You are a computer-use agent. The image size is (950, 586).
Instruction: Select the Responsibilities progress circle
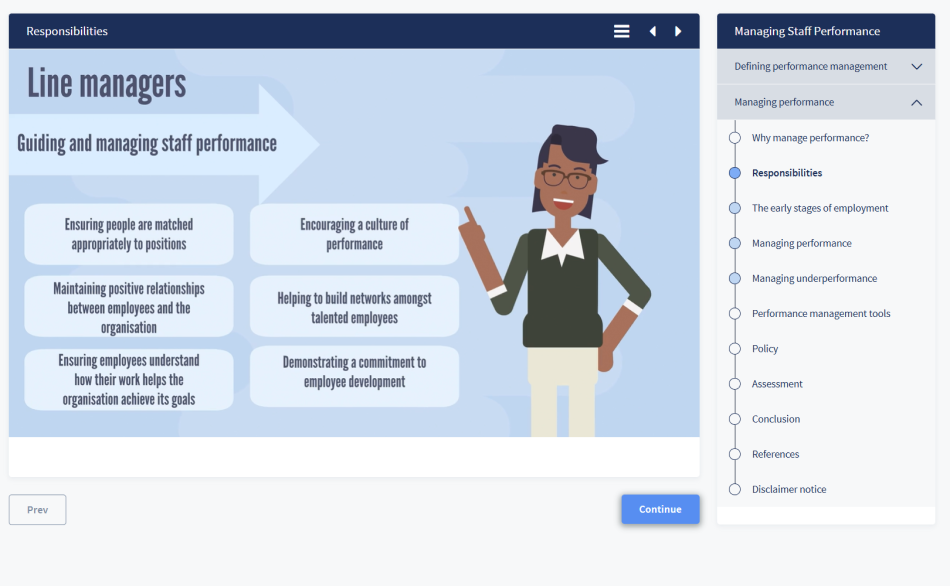(735, 173)
